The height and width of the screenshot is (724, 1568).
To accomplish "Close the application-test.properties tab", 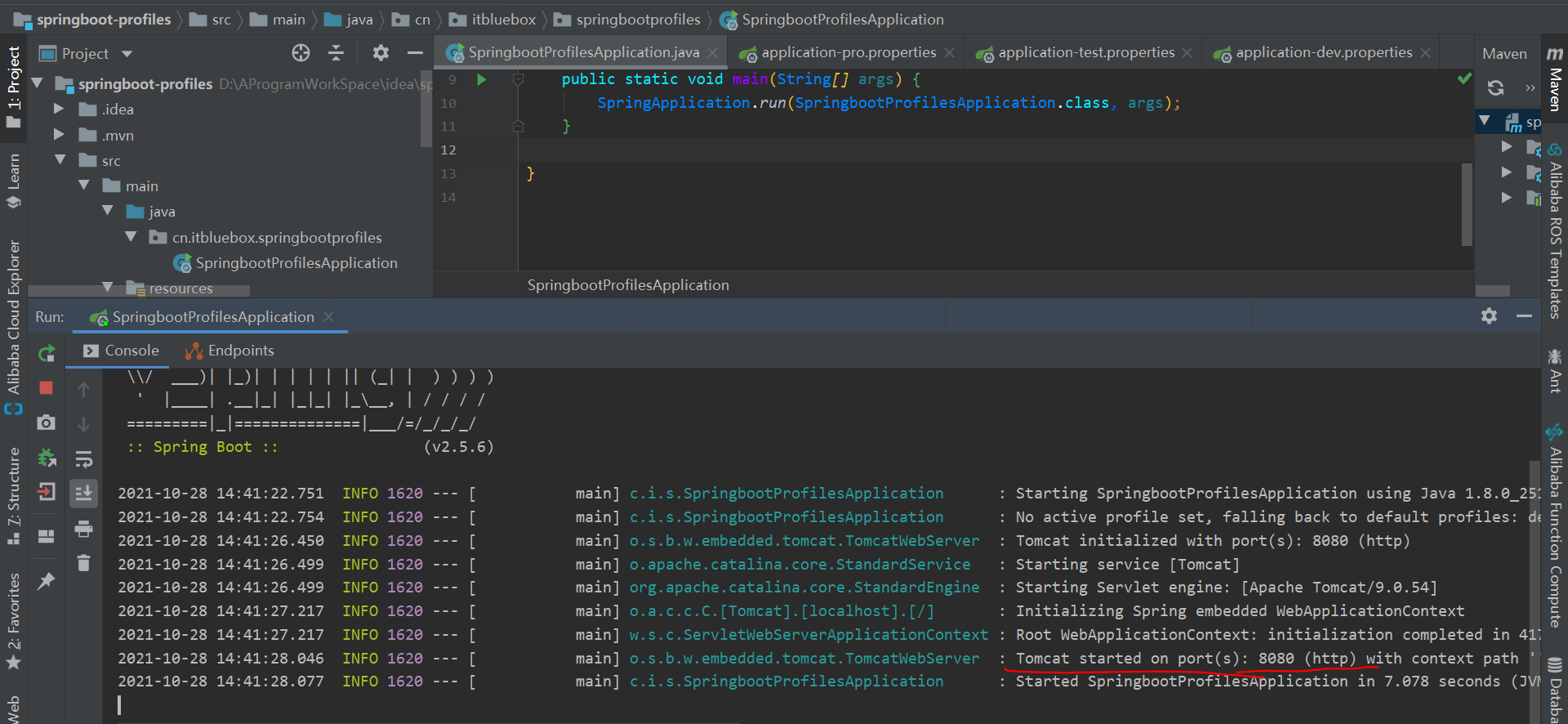I will coord(1187,52).
